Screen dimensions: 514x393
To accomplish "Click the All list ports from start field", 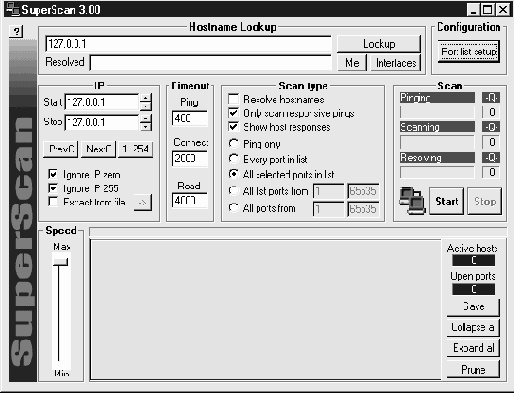I will pos(329,191).
